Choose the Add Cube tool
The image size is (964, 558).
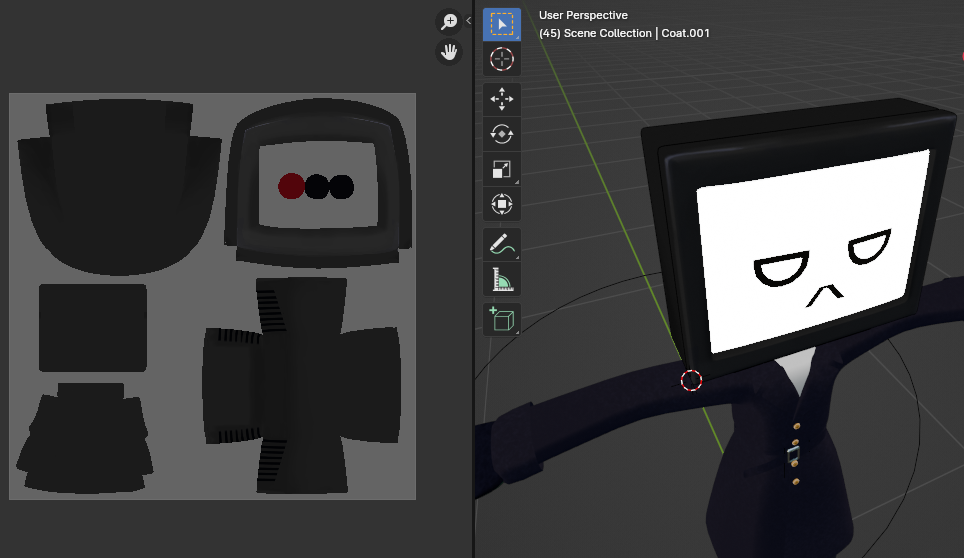(502, 320)
